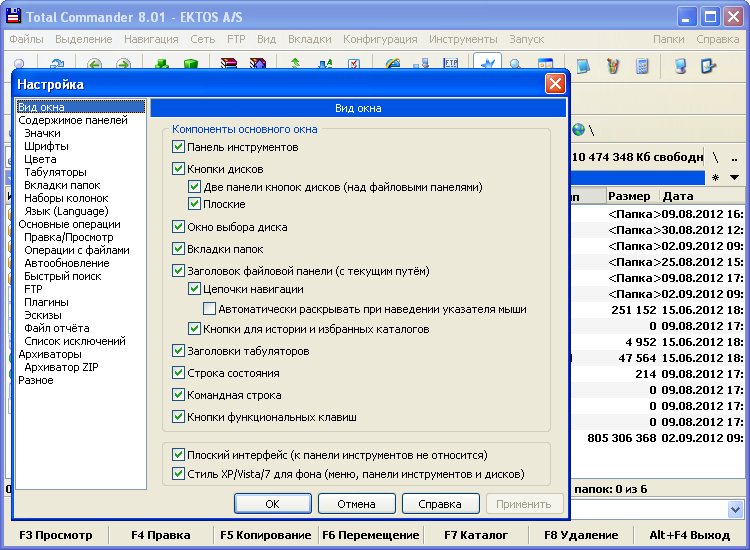750x550 pixels.
Task: Open the Справка menu
Action: pyautogui.click(x=717, y=39)
